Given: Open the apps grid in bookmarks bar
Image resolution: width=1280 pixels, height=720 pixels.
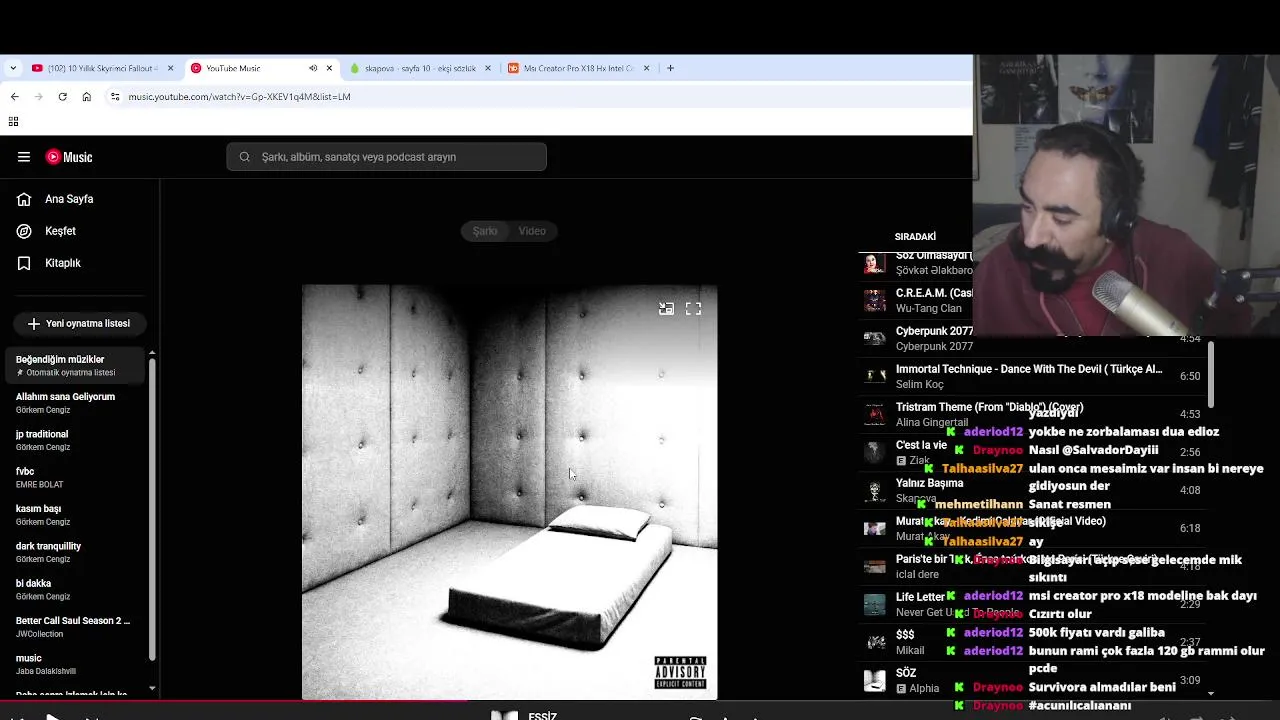Looking at the screenshot, I should pos(13,122).
